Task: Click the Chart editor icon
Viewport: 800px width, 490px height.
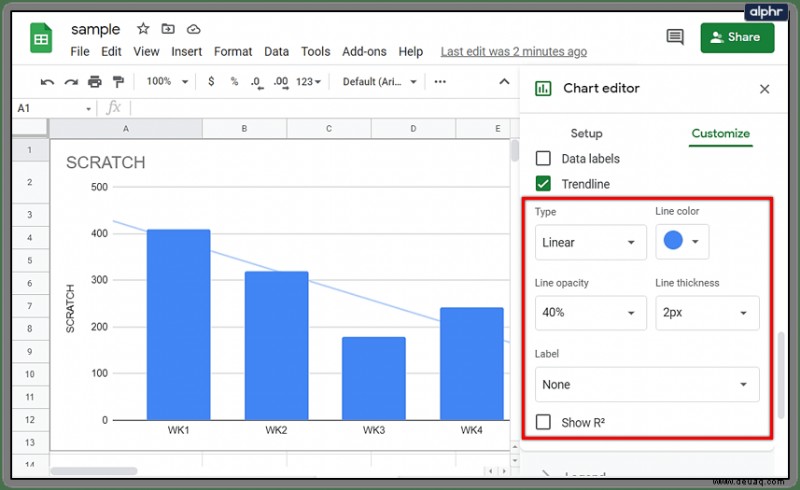Action: point(543,88)
